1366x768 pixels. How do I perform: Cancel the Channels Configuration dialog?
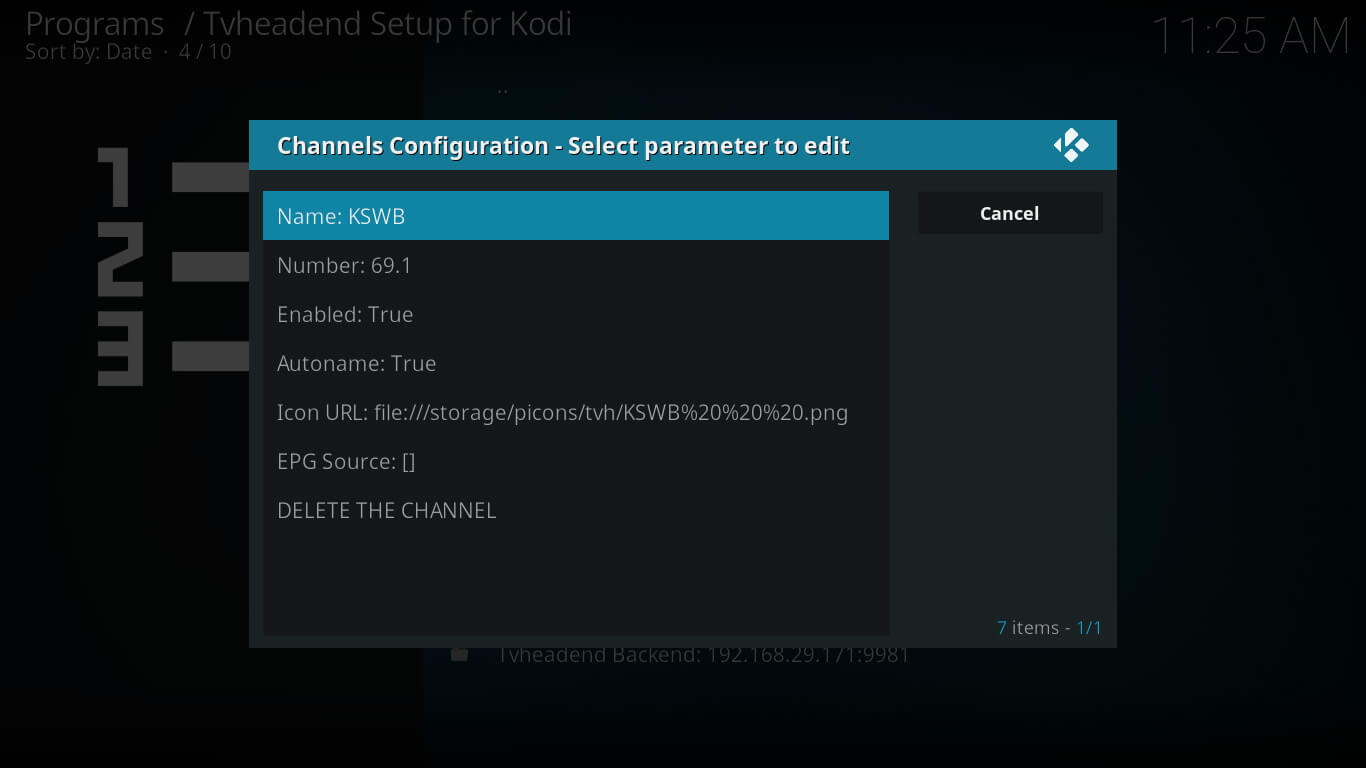[1010, 213]
